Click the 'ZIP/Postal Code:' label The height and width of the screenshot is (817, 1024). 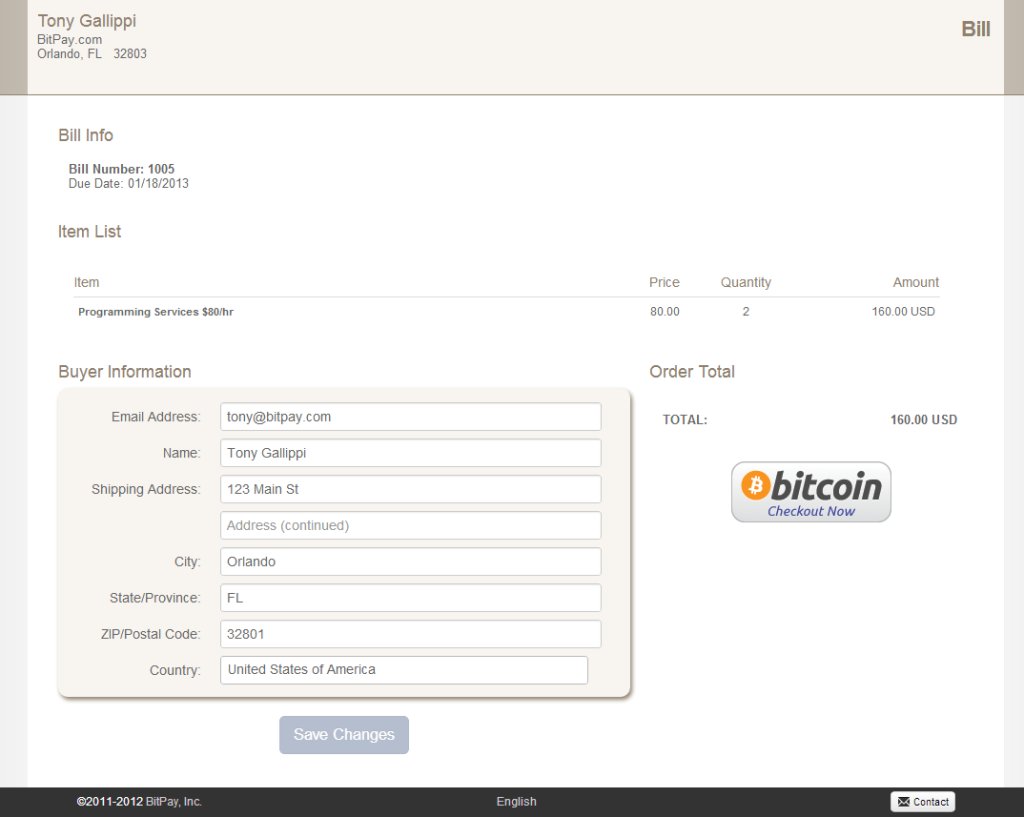[x=150, y=634]
